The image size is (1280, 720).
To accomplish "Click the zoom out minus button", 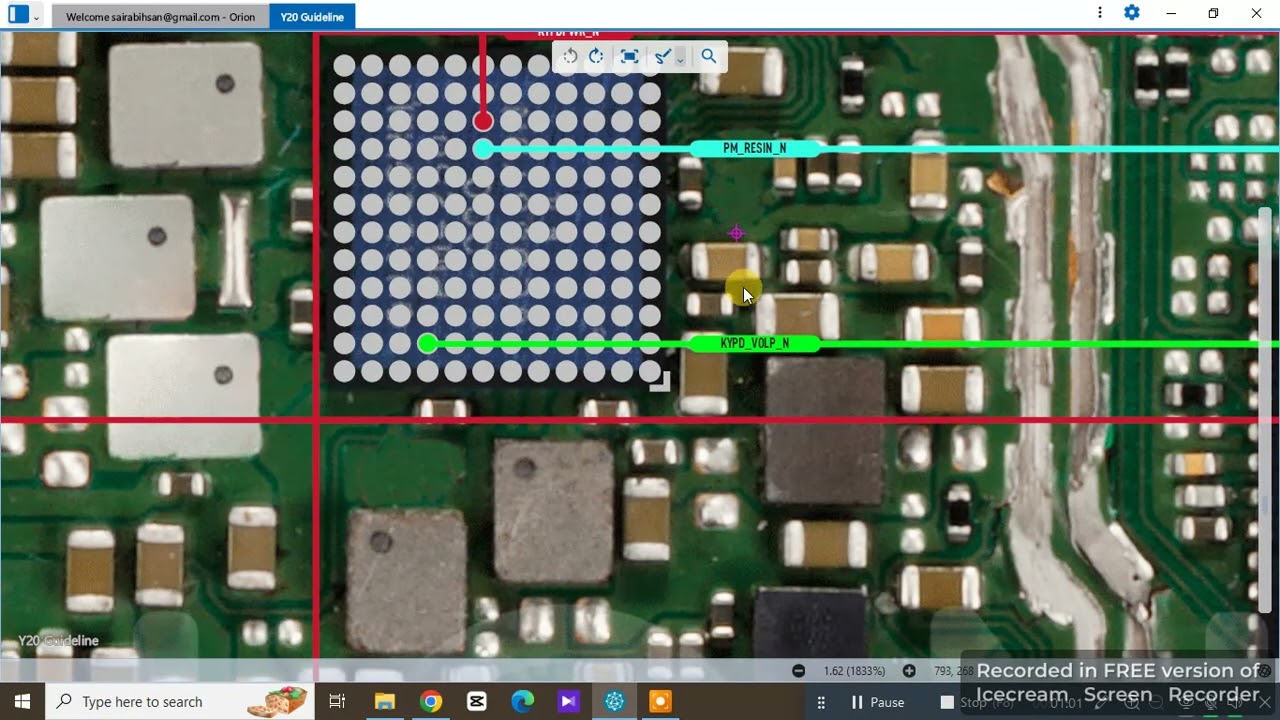I will [x=798, y=671].
